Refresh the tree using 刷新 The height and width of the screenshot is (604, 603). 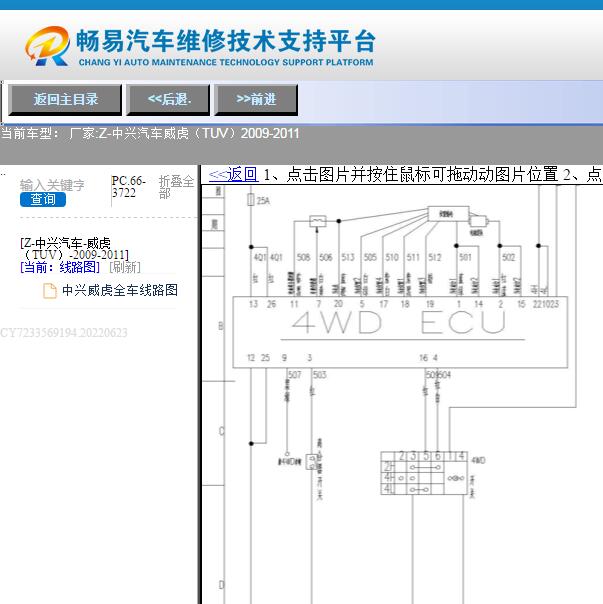[x=125, y=267]
